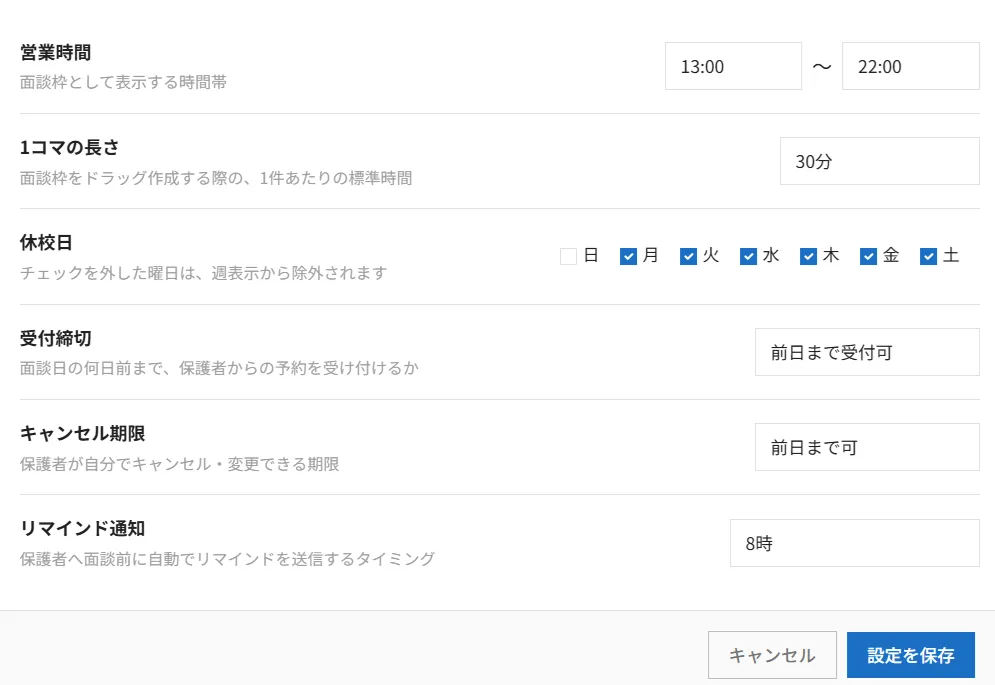Uncheck the 土 (Saturday) checkbox

click(x=928, y=256)
